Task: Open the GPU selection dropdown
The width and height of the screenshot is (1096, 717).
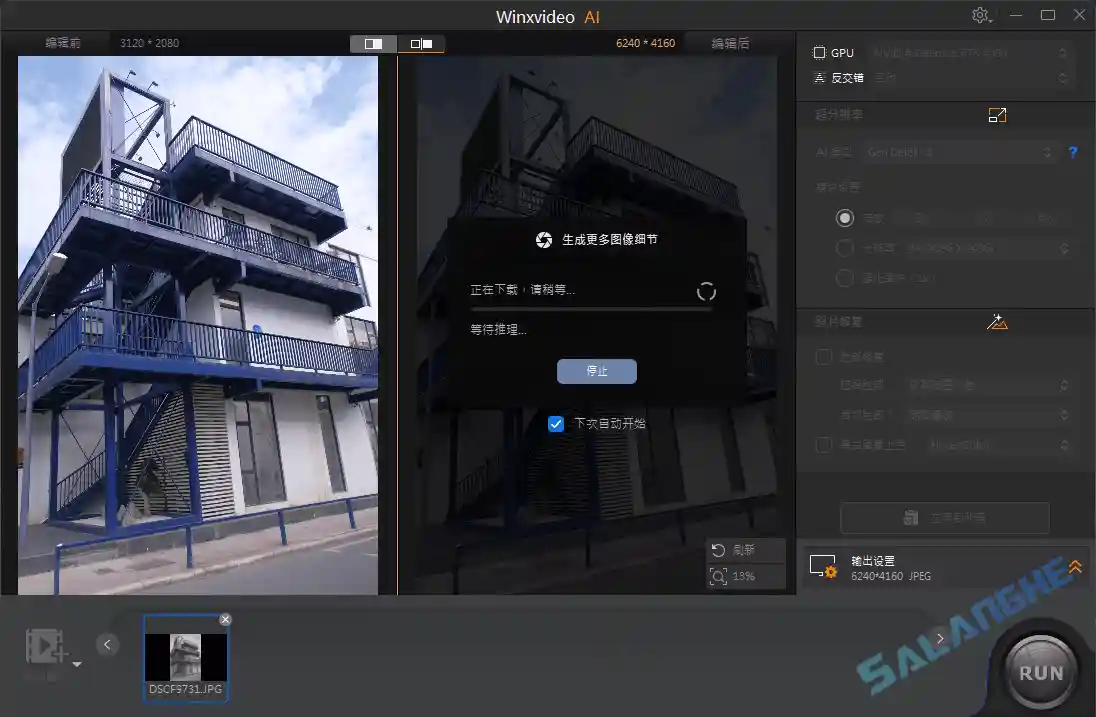Action: point(1063,52)
